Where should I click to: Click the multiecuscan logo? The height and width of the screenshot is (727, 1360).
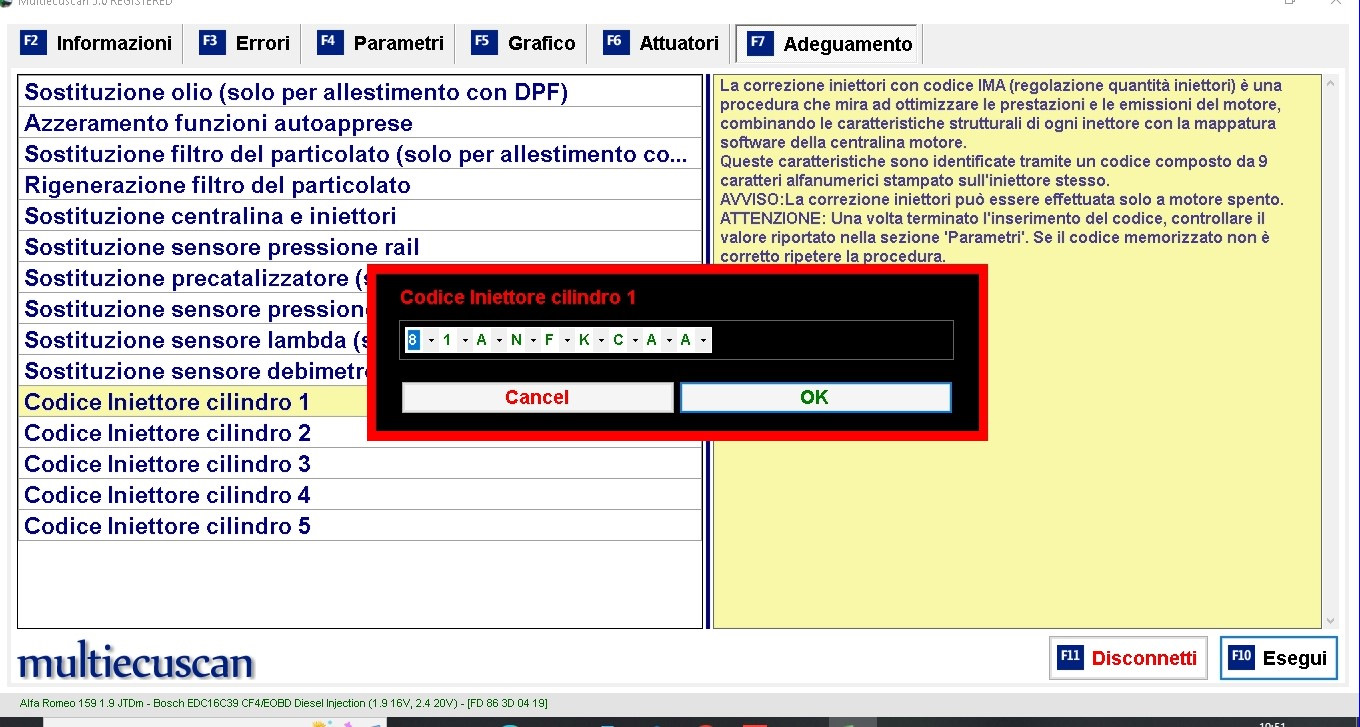pos(136,662)
